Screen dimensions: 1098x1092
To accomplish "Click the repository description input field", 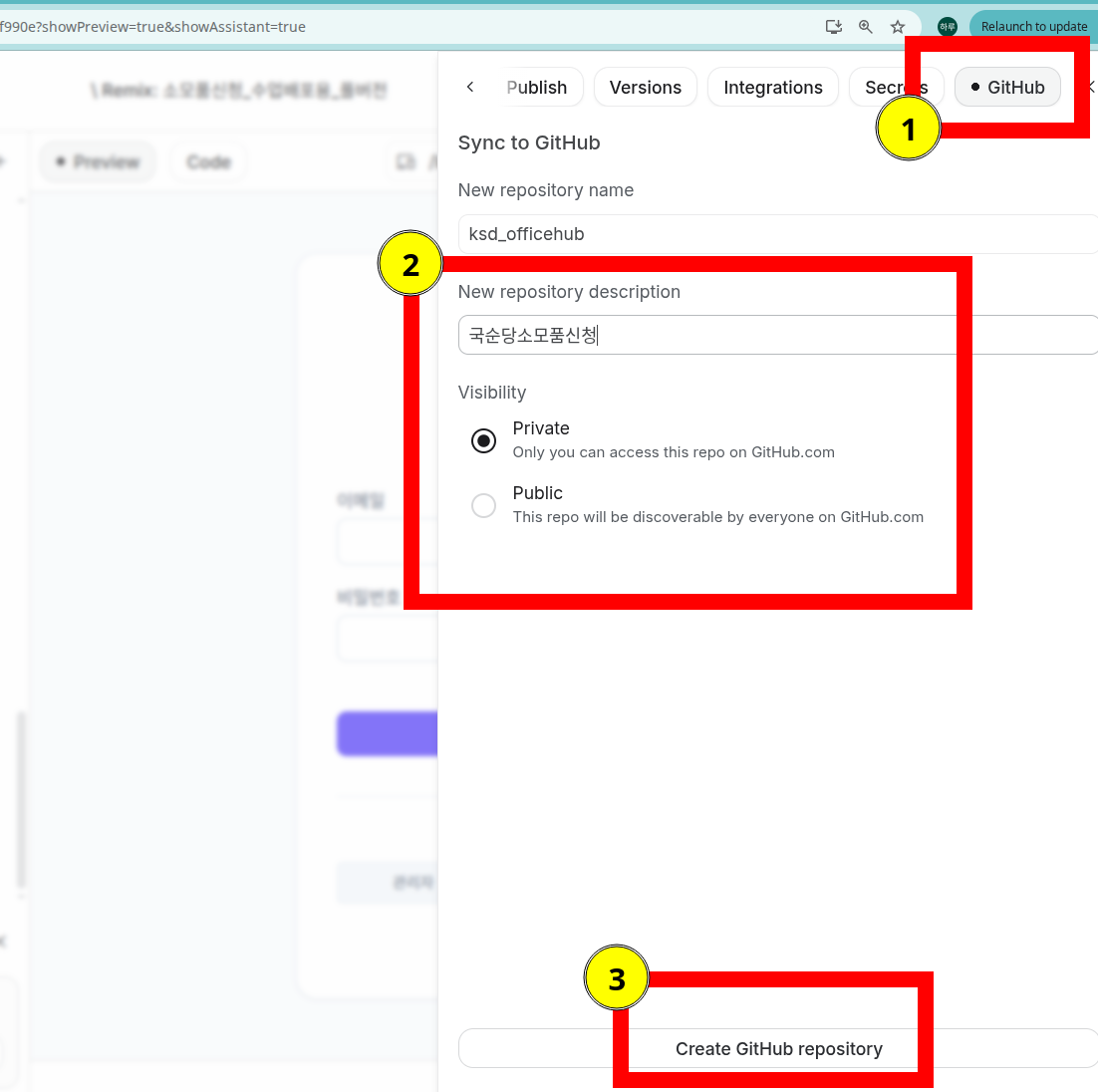I will (x=777, y=335).
